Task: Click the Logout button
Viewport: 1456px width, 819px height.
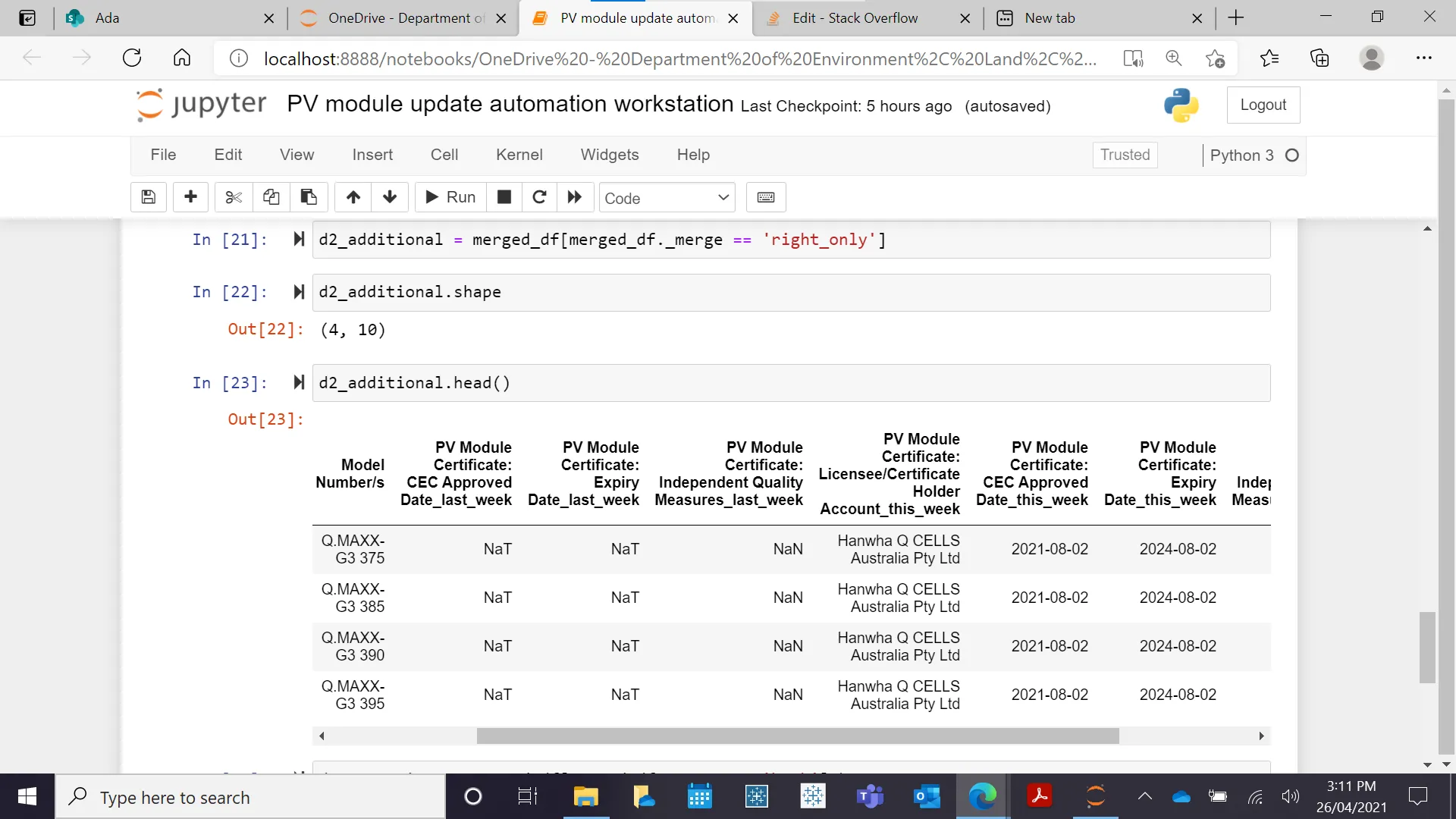Action: (x=1263, y=105)
